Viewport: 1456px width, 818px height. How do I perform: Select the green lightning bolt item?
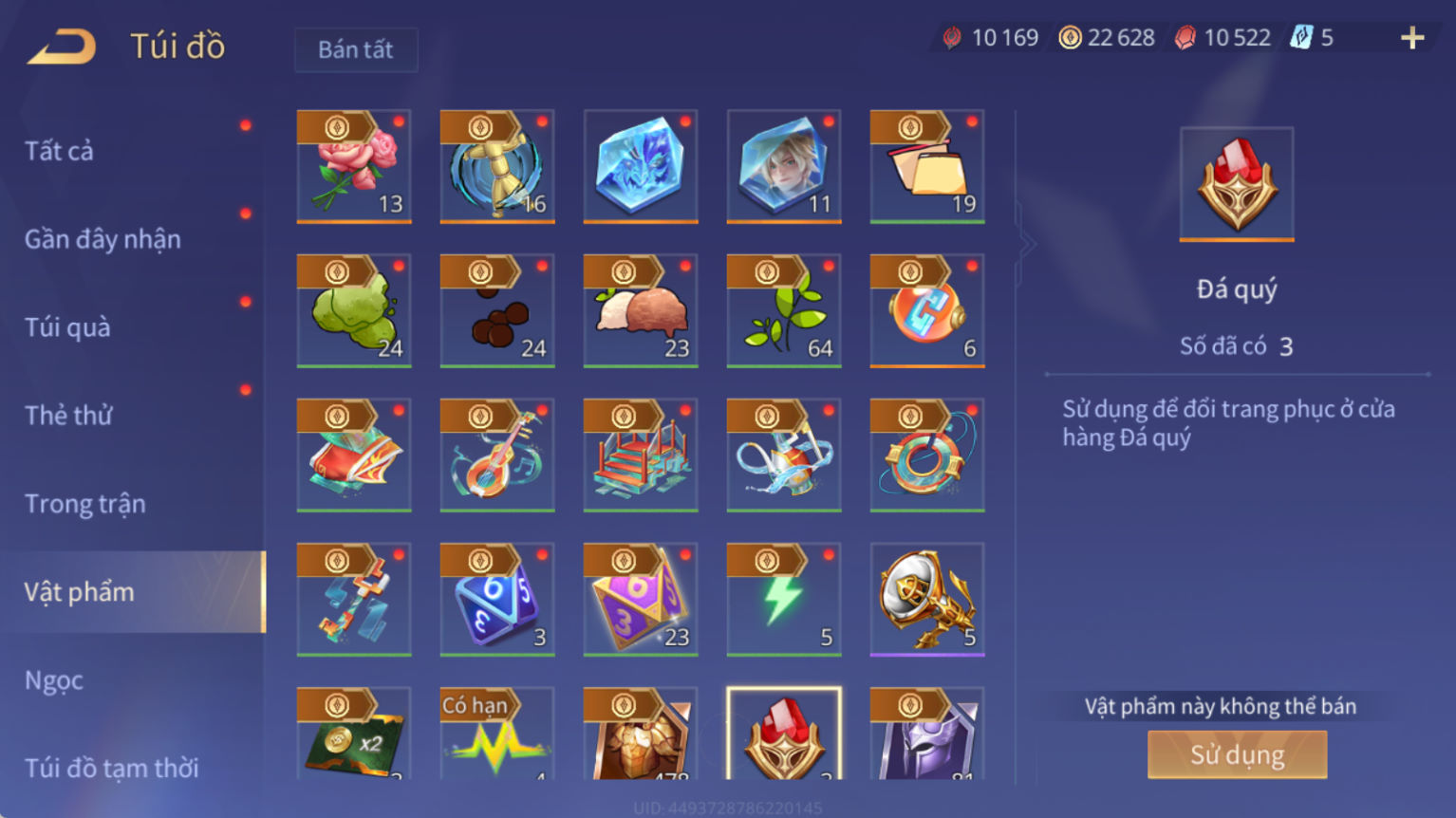[783, 599]
